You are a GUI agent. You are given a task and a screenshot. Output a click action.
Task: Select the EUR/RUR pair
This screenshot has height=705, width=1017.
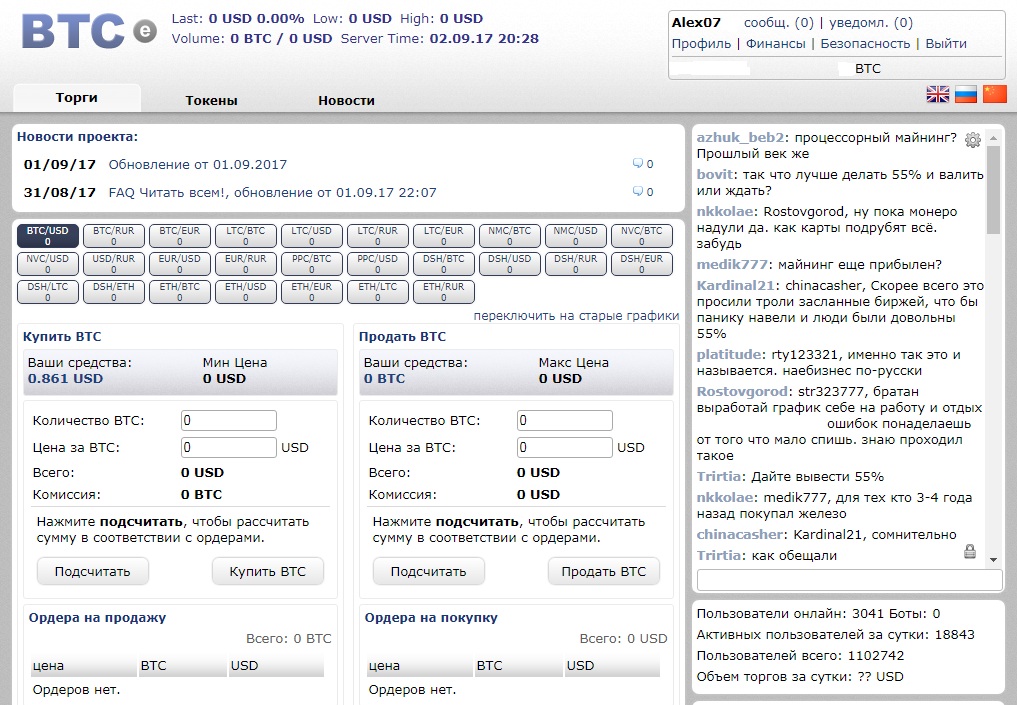tap(246, 264)
